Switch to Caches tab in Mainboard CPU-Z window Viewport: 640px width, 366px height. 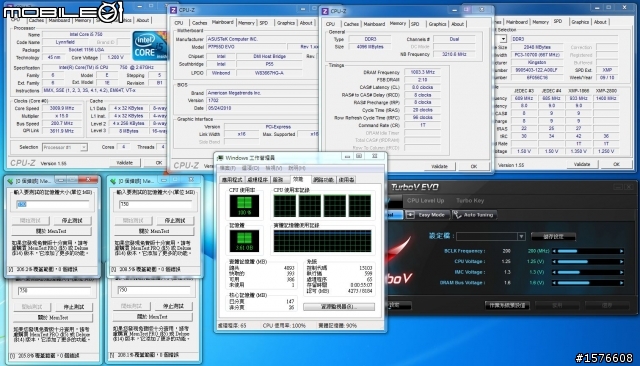click(200, 23)
